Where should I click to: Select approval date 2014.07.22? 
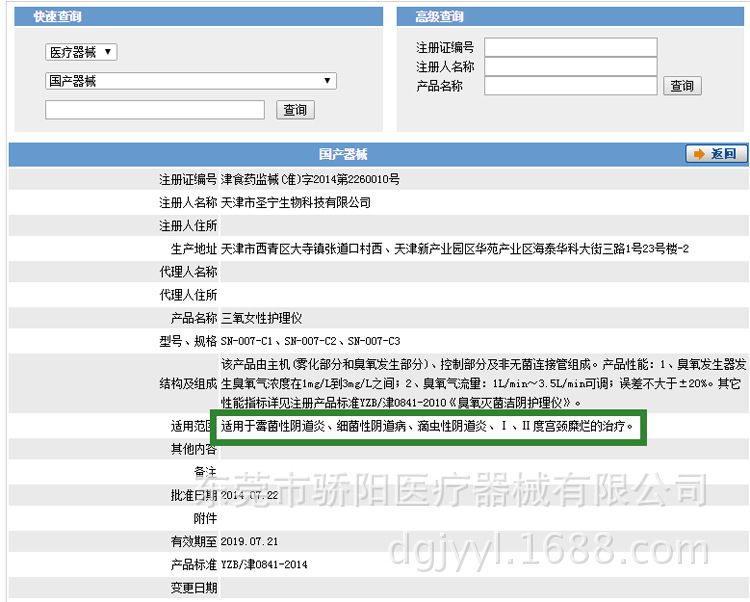pos(249,495)
